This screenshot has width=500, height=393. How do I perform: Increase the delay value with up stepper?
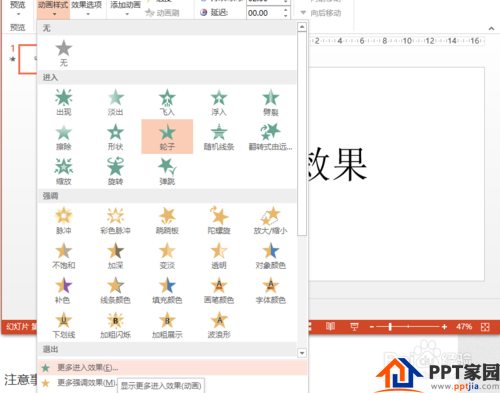(x=286, y=10)
